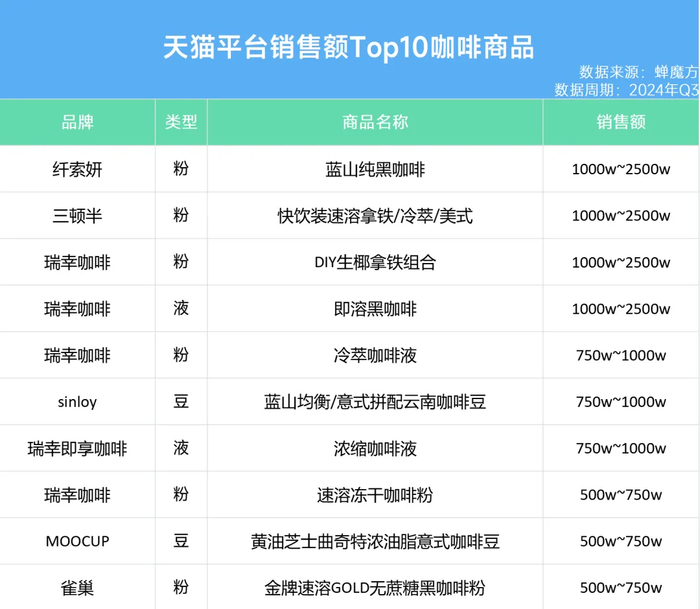Click the type cell in the DIY生椰拿铁组合 row
Viewport: 700px width, 609px height.
coord(181,262)
